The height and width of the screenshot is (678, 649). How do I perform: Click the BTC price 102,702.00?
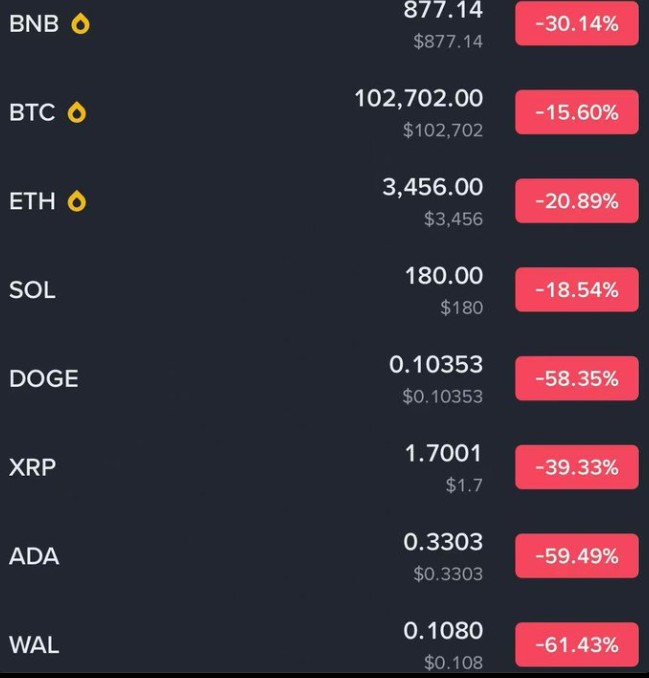418,98
